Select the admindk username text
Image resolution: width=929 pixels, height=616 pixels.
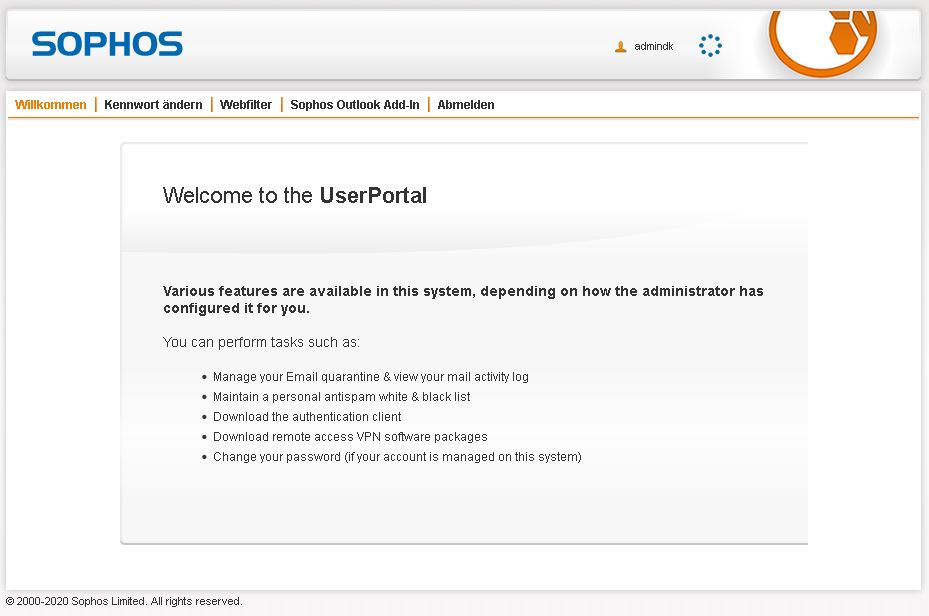pyautogui.click(x=654, y=47)
